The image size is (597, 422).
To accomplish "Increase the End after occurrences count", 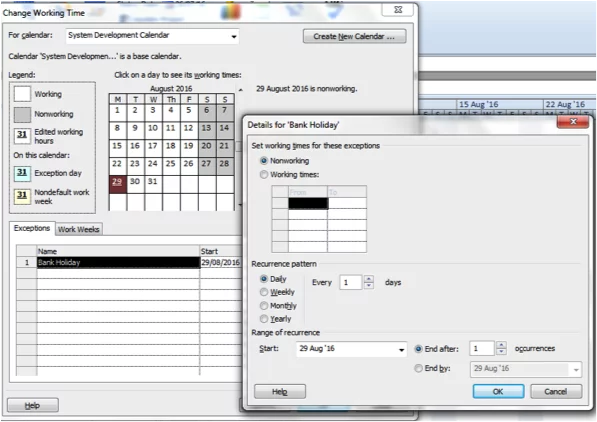I will pyautogui.click(x=501, y=345).
